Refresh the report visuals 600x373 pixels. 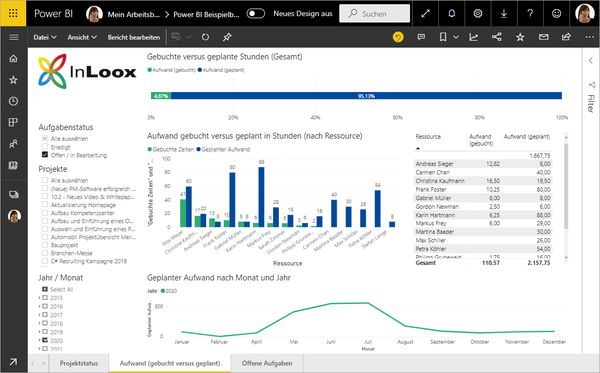(x=205, y=37)
